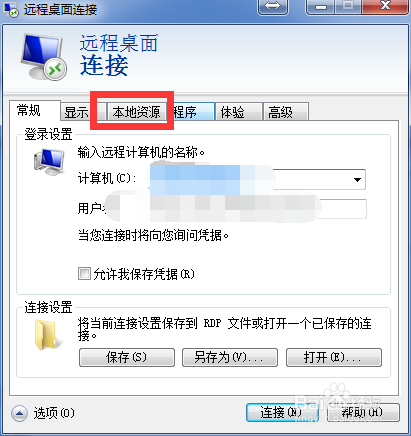Viewport: 411px width, 436px height.
Task: Click the folder icon in 连接设置
Action: (45, 335)
